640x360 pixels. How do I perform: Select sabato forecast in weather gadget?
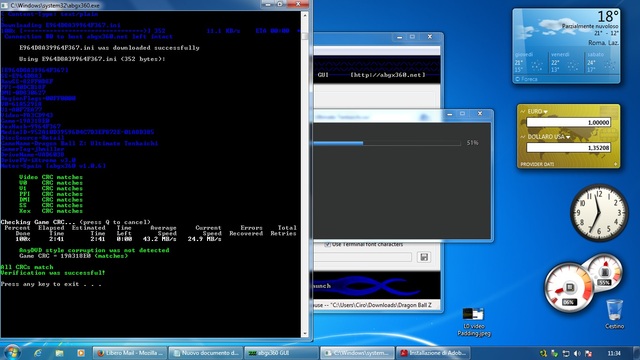pyautogui.click(x=602, y=62)
